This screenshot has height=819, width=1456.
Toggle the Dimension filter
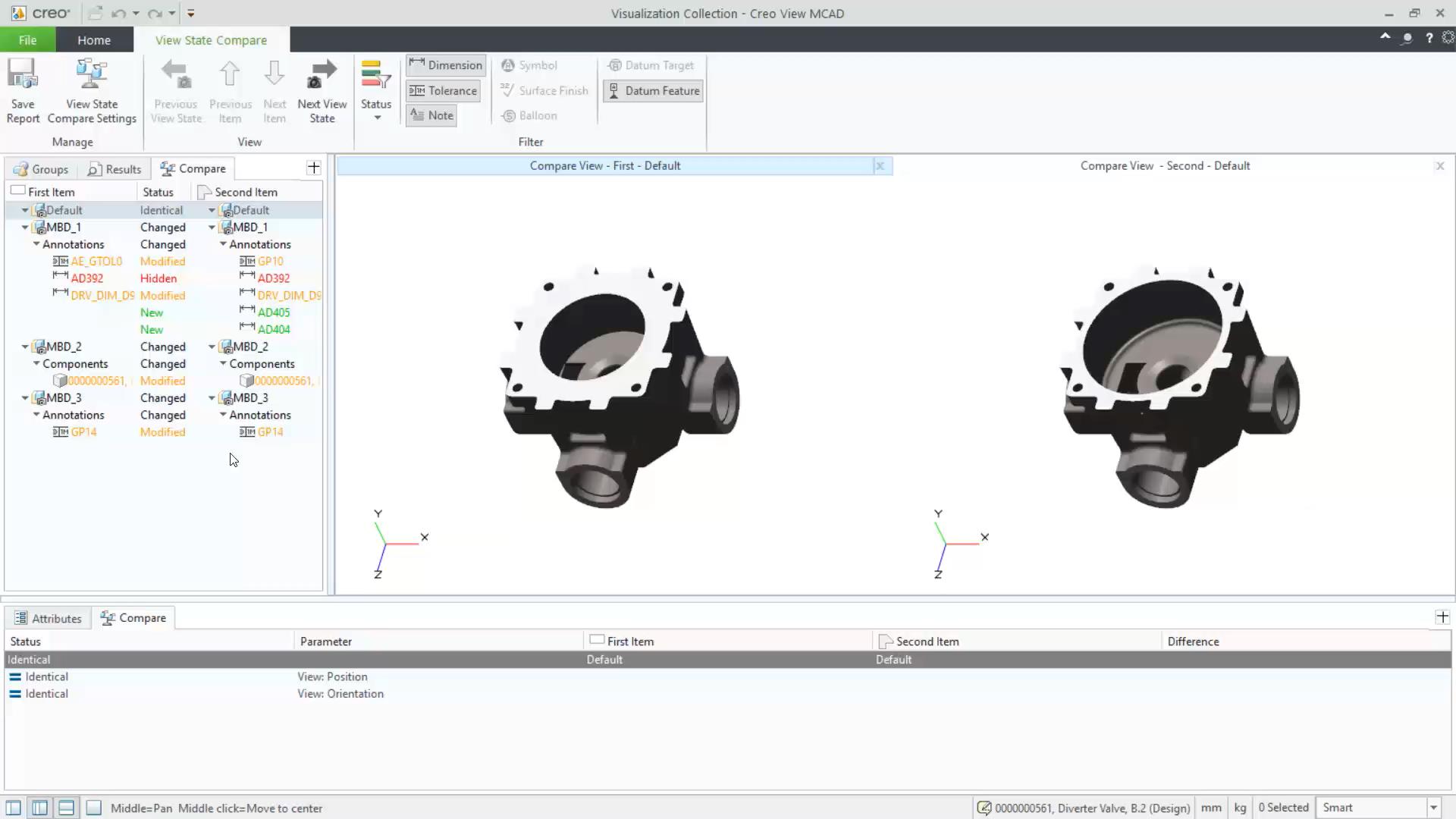click(446, 65)
